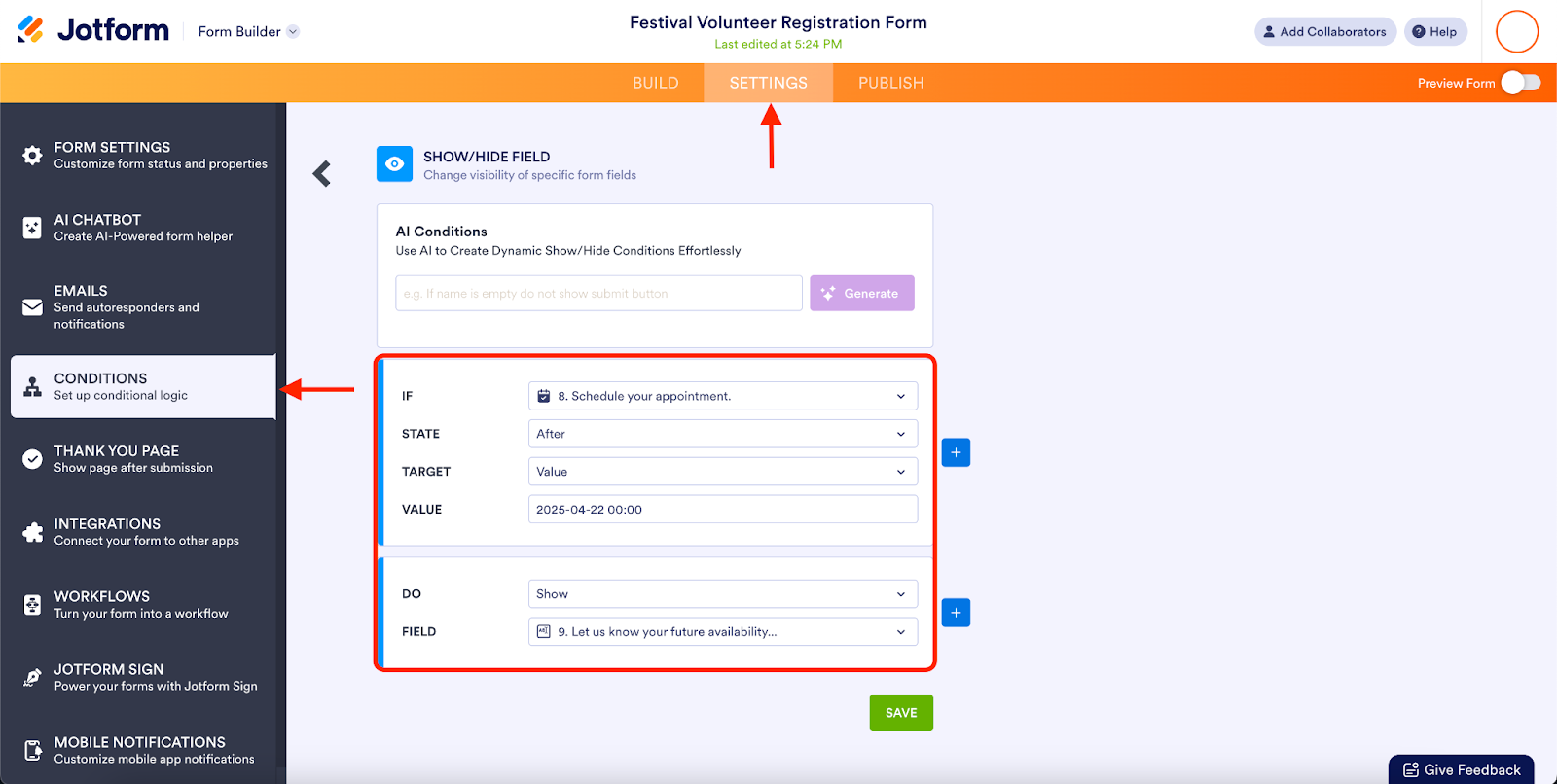Toggle the Preview Form switch
Screen dimensions: 1557x784
(x=1520, y=83)
